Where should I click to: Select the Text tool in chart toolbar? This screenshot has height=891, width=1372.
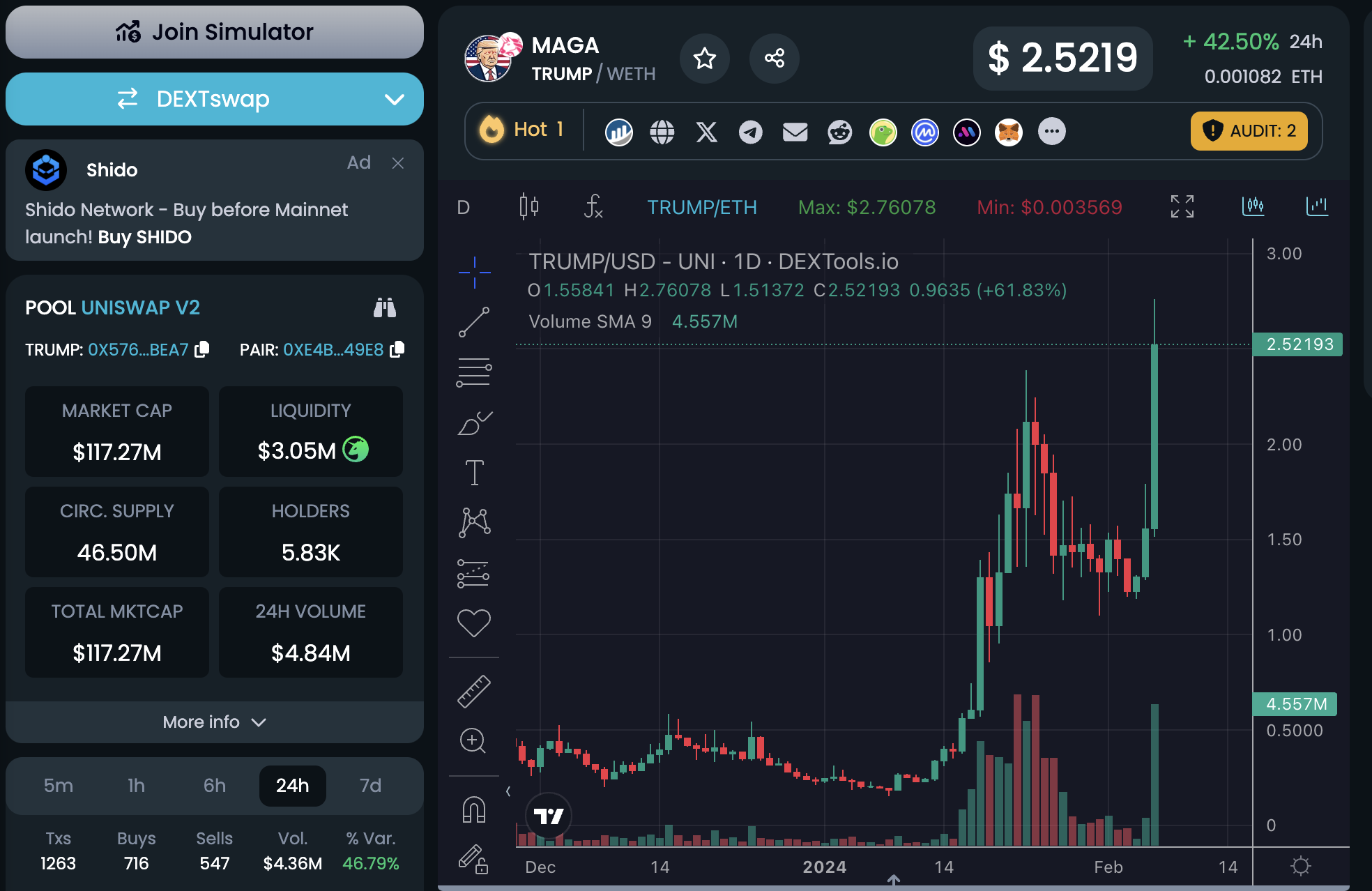coord(474,473)
